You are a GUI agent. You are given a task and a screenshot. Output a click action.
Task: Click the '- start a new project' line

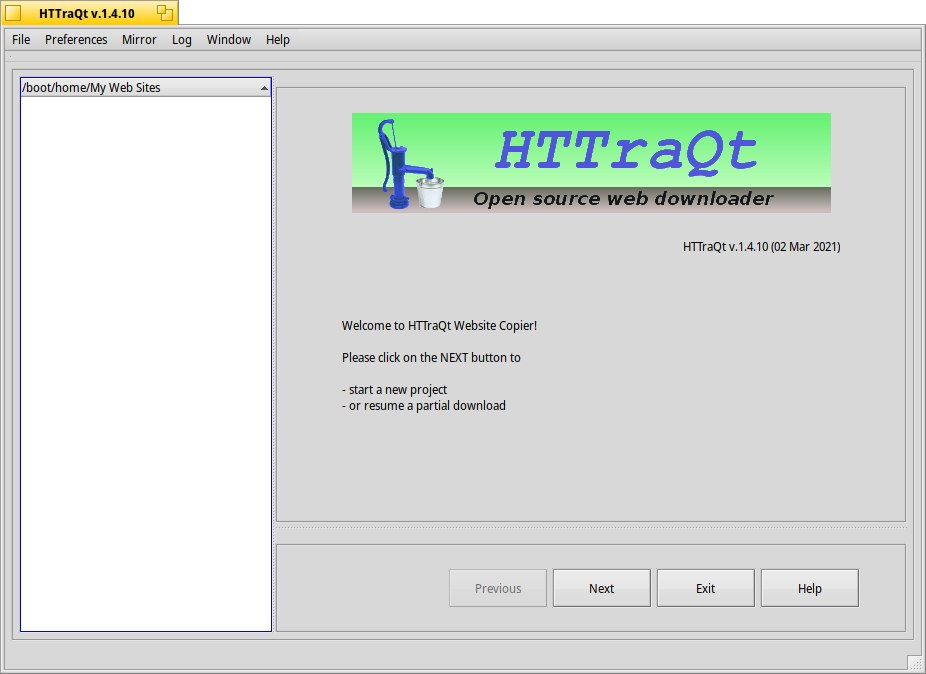click(x=394, y=390)
